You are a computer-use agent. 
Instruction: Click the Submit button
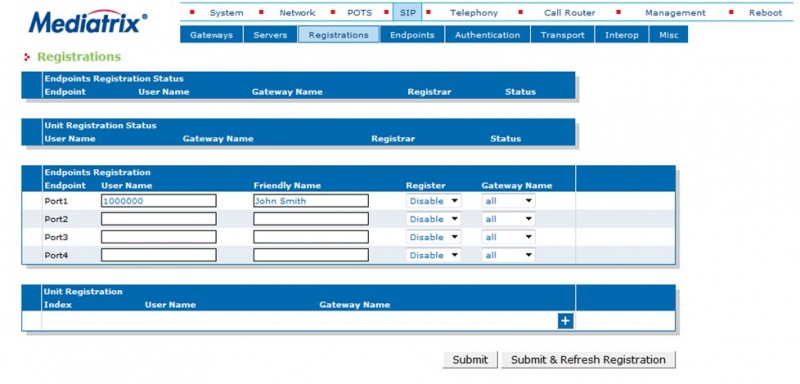click(470, 360)
